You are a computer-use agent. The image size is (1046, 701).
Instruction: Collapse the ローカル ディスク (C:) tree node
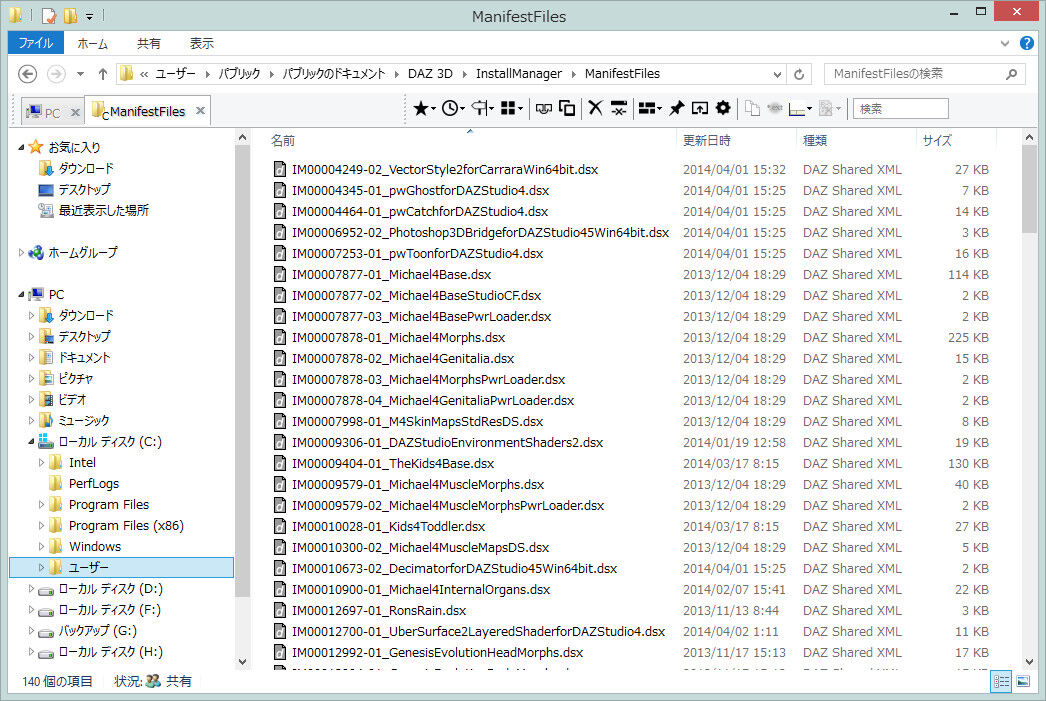[32, 442]
